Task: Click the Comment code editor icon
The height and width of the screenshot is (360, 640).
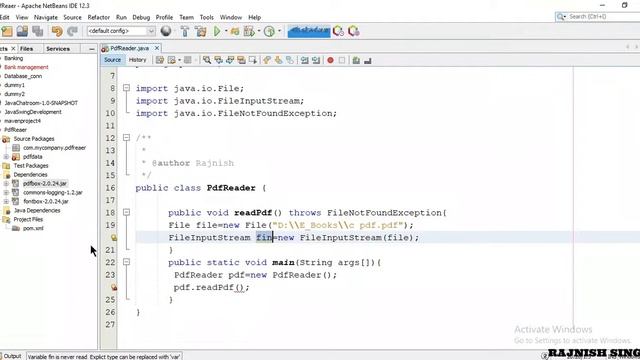Action: (356, 60)
